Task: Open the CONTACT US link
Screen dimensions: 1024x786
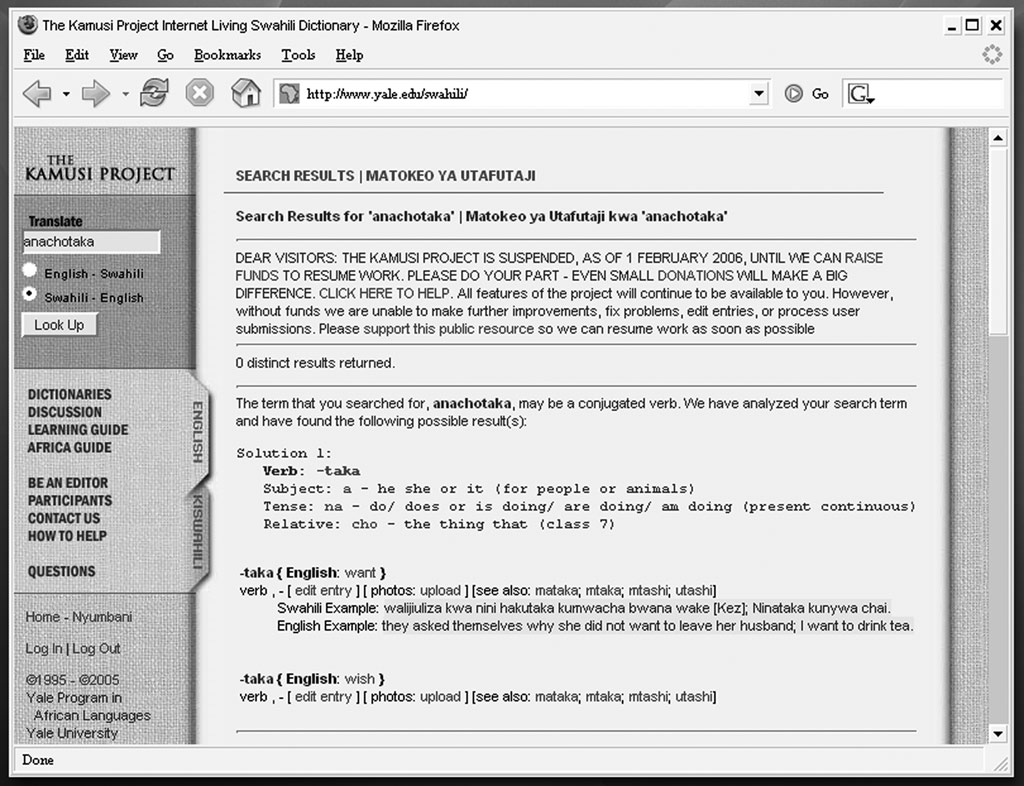Action: pyautogui.click(x=64, y=518)
